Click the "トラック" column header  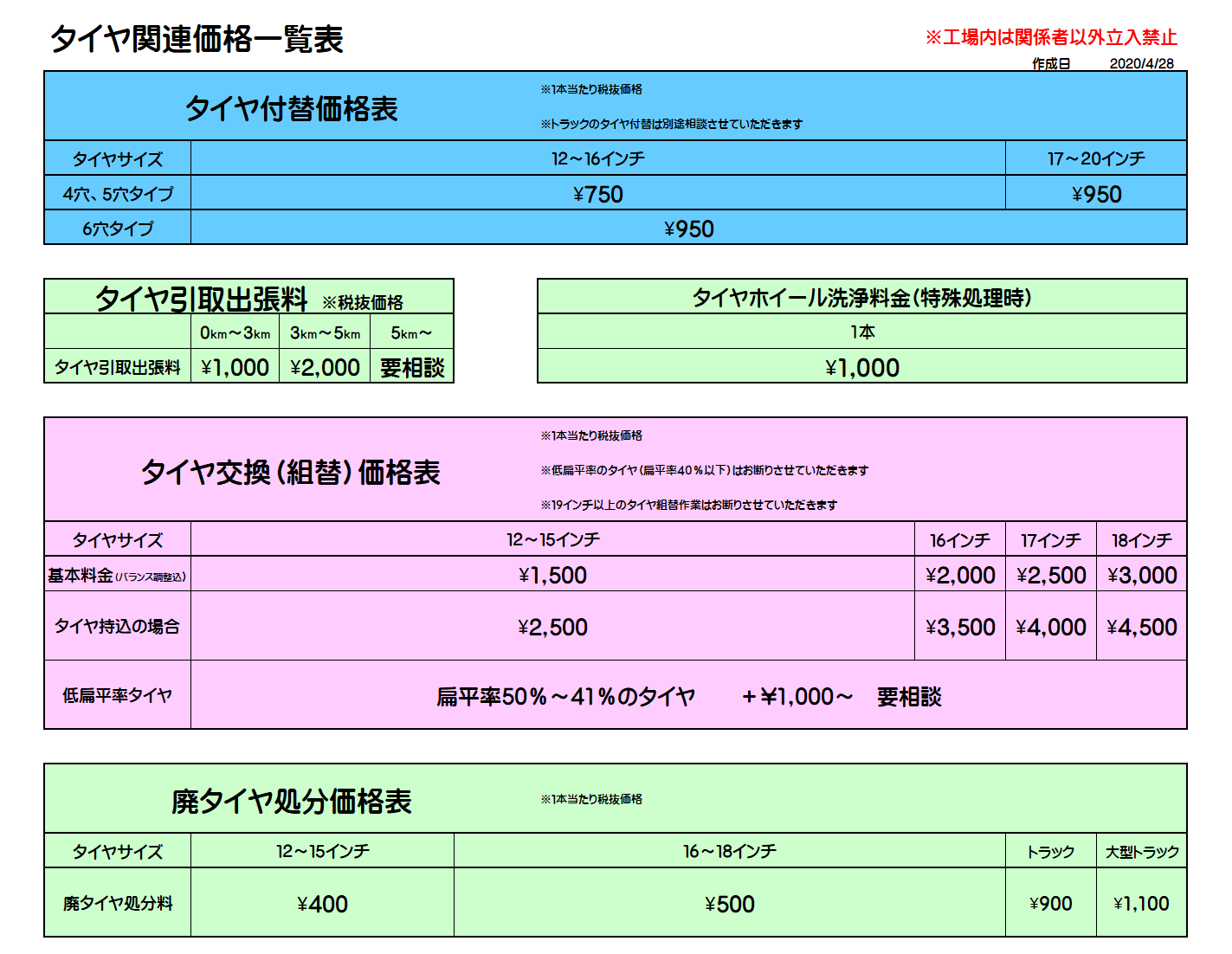pyautogui.click(x=1051, y=852)
